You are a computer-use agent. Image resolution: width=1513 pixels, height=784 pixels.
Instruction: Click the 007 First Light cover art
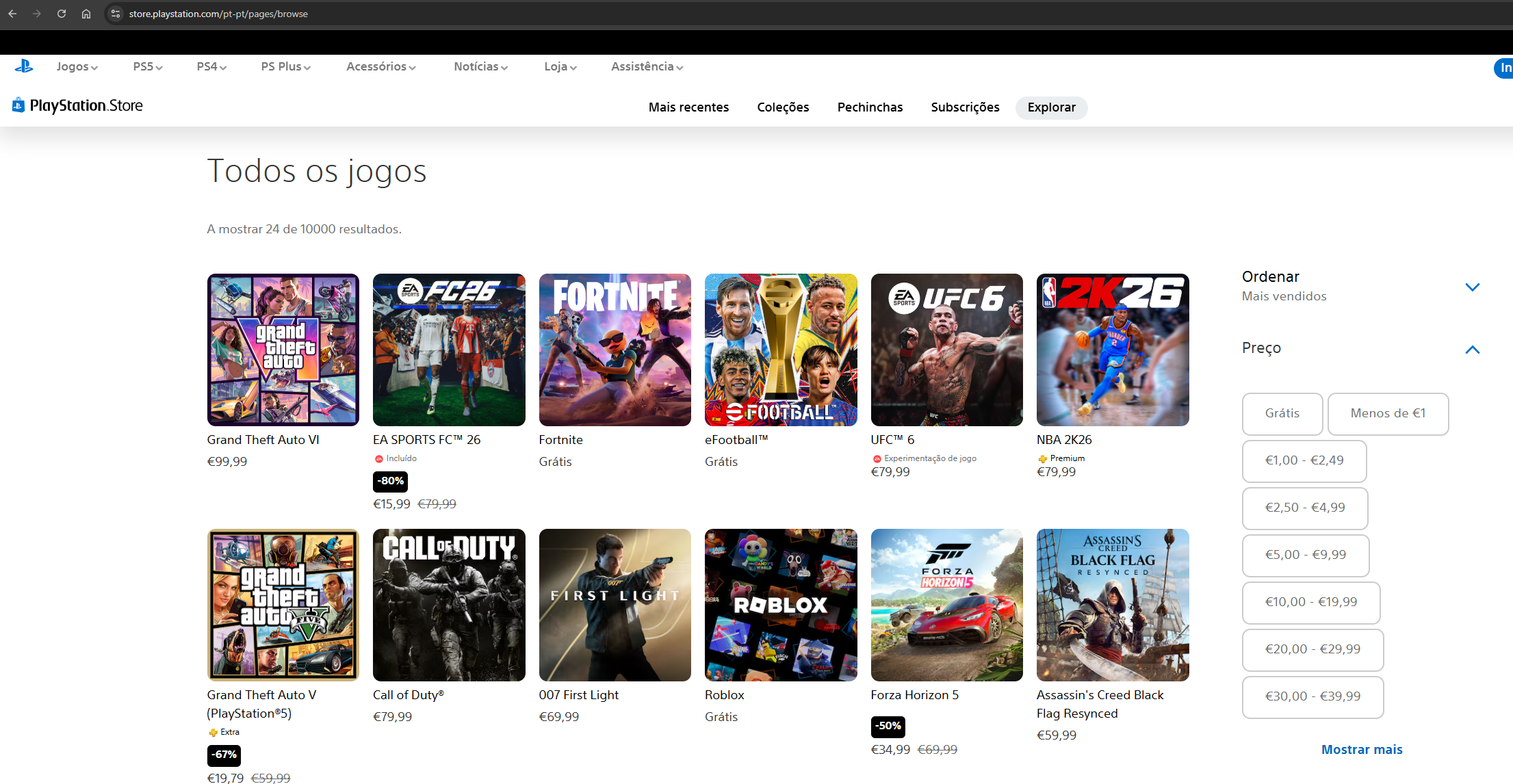pos(615,605)
